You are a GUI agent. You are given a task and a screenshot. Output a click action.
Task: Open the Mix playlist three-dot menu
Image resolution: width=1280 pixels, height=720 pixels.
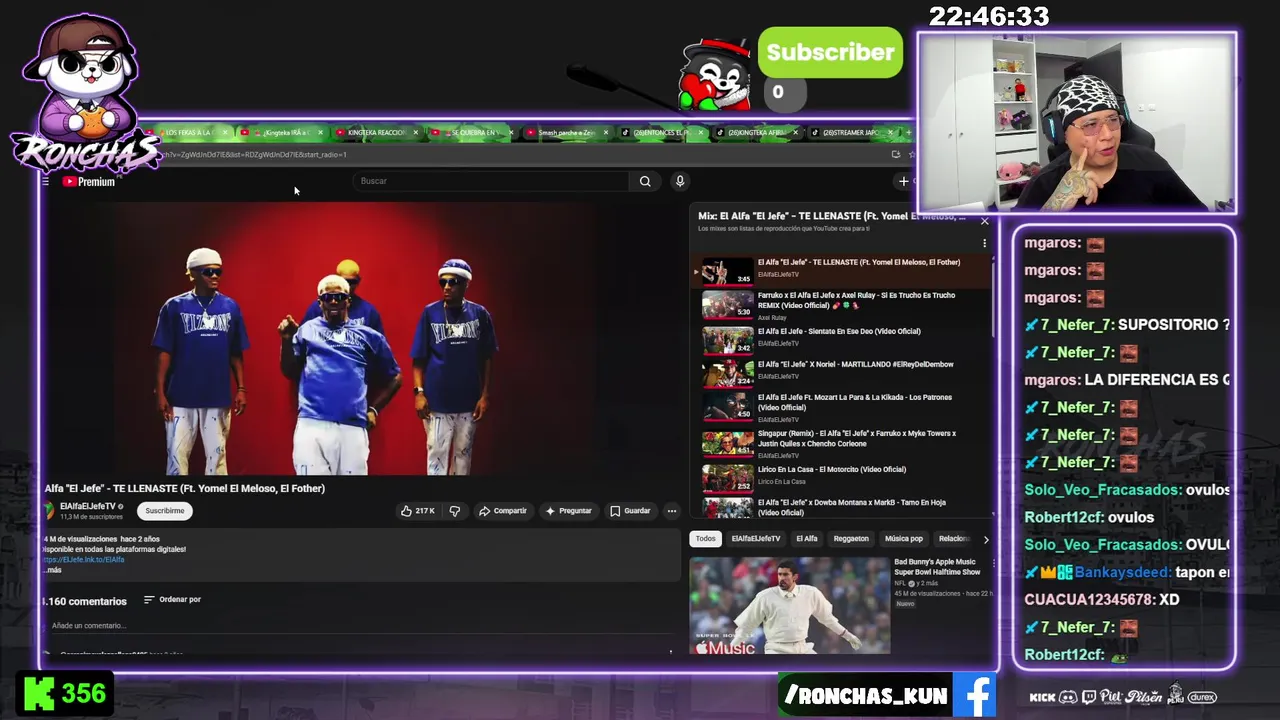coord(984,243)
